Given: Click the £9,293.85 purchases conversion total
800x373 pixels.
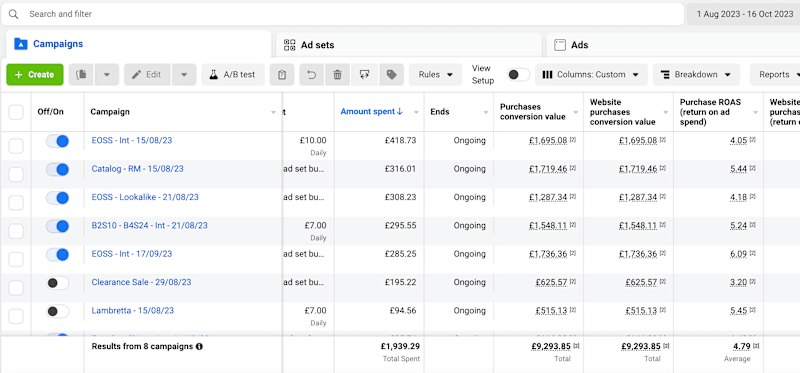Looking at the screenshot, I should point(551,346).
